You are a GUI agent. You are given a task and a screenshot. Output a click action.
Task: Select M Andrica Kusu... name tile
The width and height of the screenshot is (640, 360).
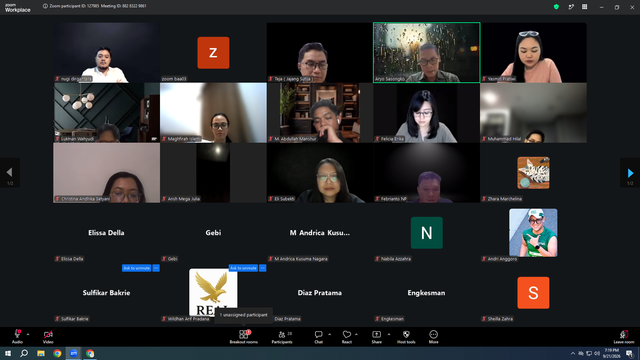point(320,233)
